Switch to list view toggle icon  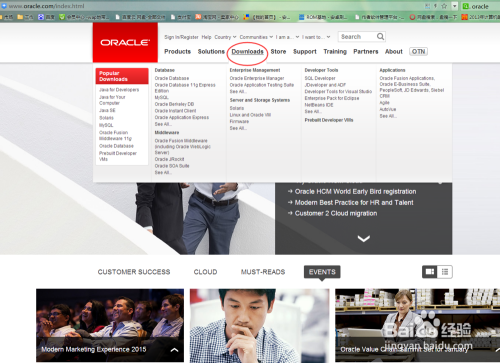[x=445, y=272]
